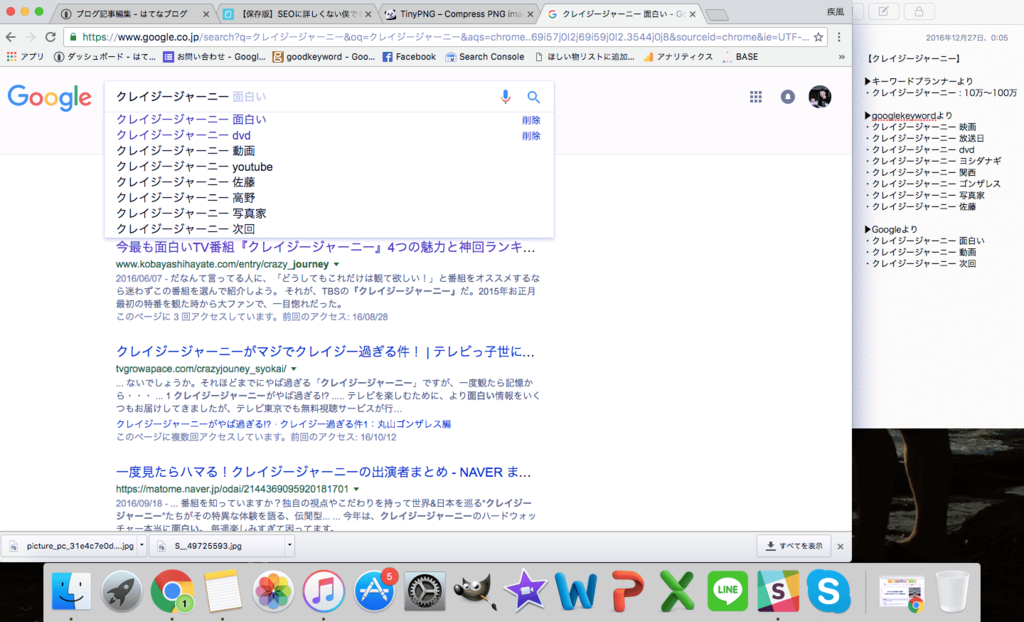Select suggestion クレイジージャーニー 次回

[x=329, y=229]
